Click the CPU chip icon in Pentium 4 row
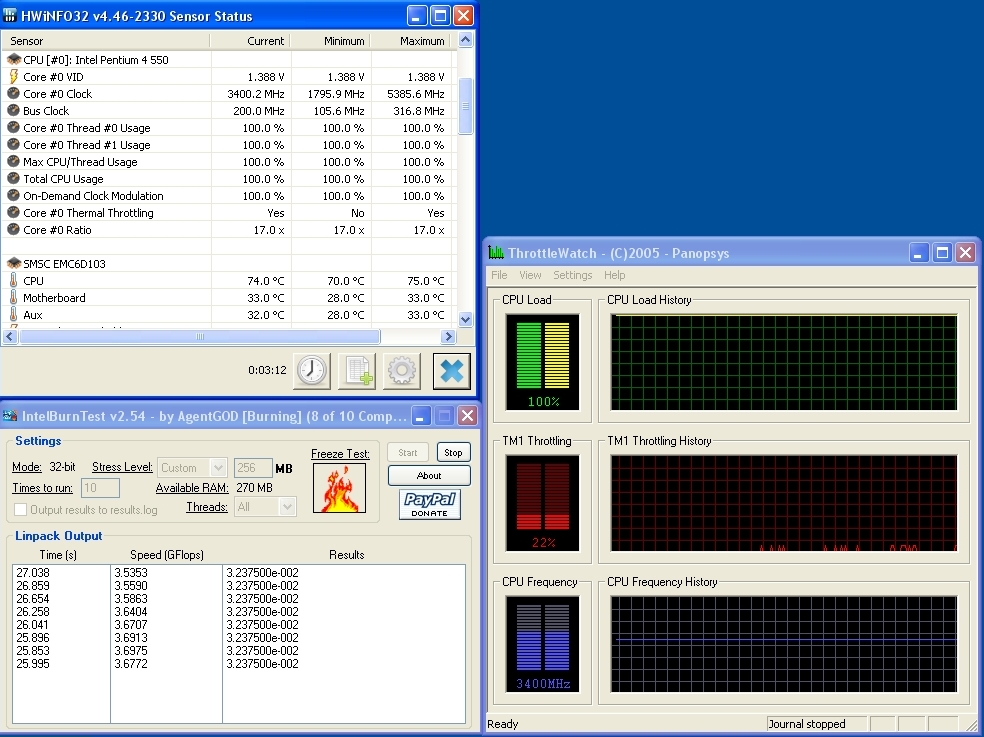984x737 pixels. point(14,60)
